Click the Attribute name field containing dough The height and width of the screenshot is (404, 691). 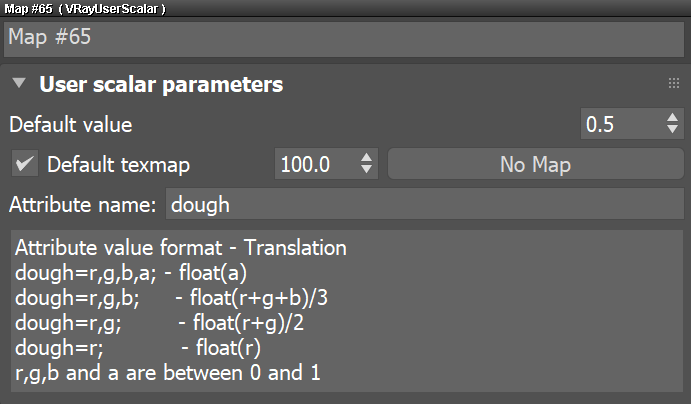point(423,205)
